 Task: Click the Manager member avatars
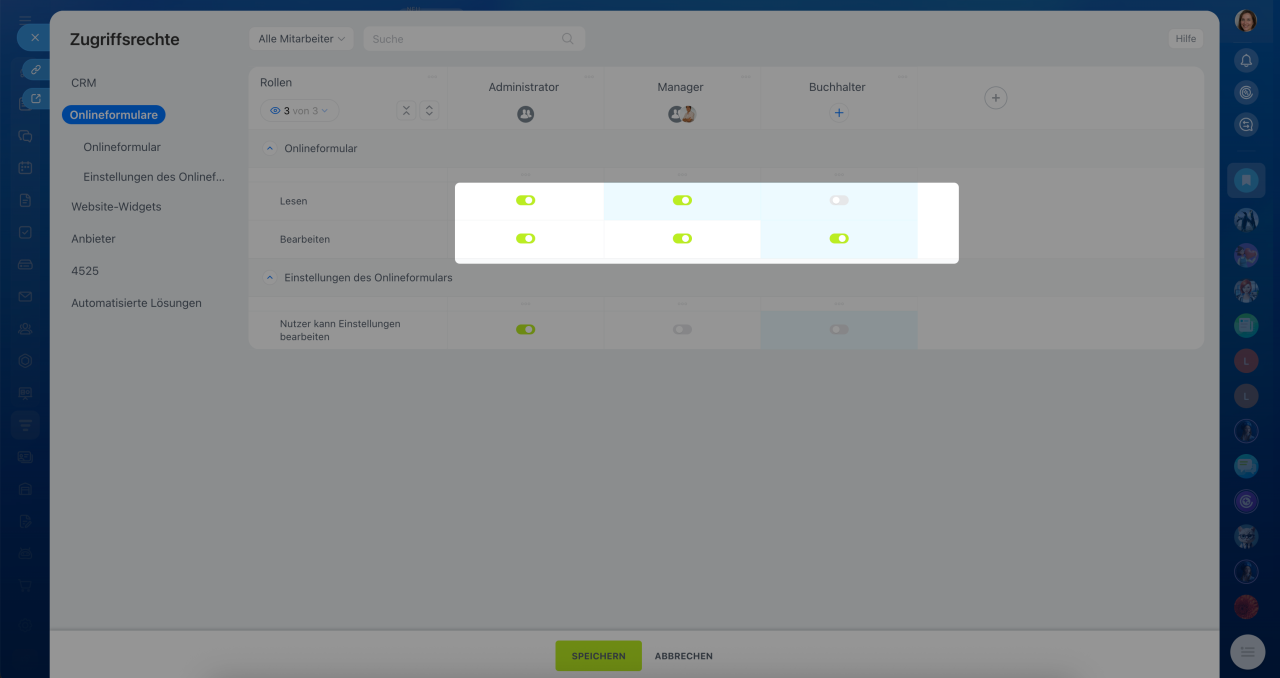click(x=682, y=114)
